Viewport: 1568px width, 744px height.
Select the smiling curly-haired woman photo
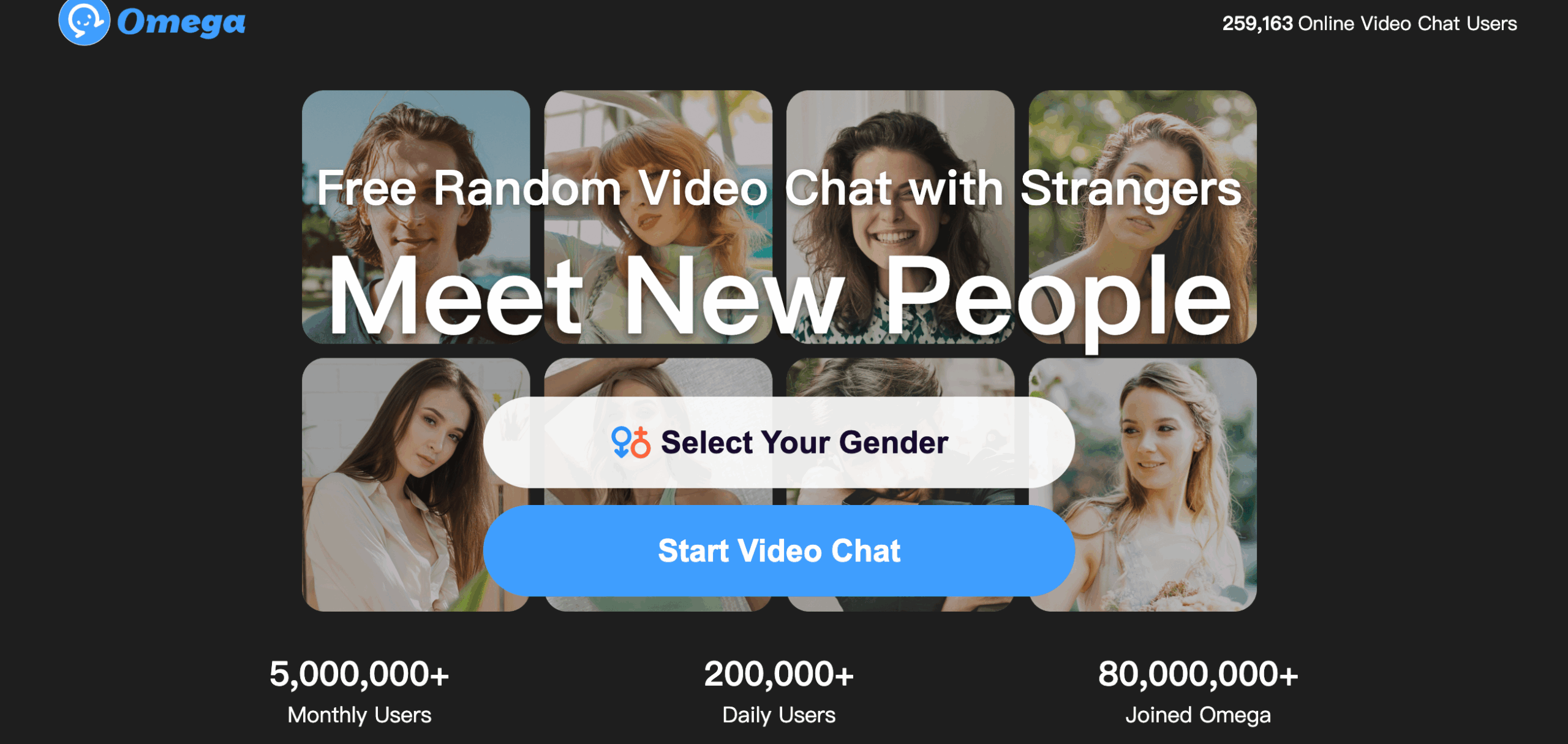pos(900,216)
